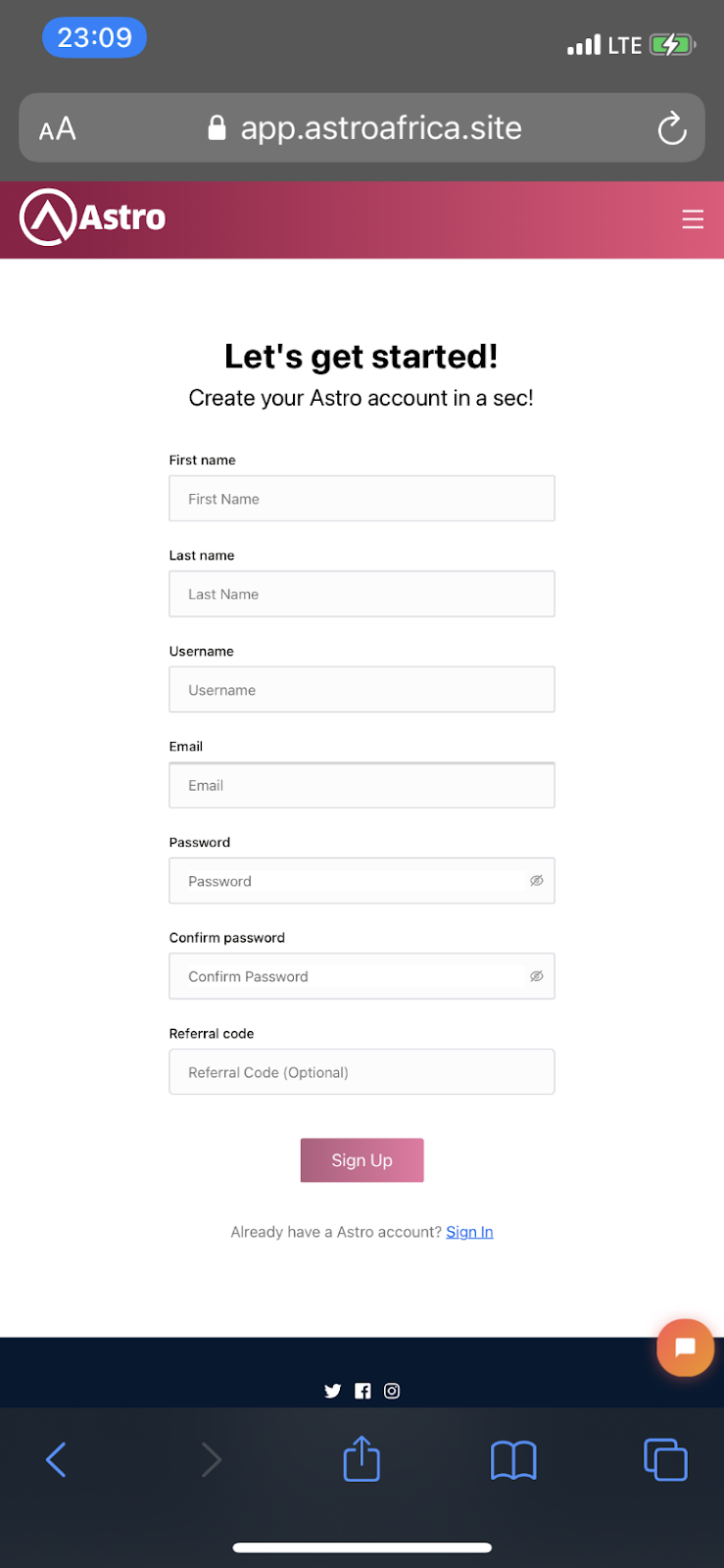Viewport: 724px width, 1568px height.
Task: Open the Facebook social link
Action: 362,1391
